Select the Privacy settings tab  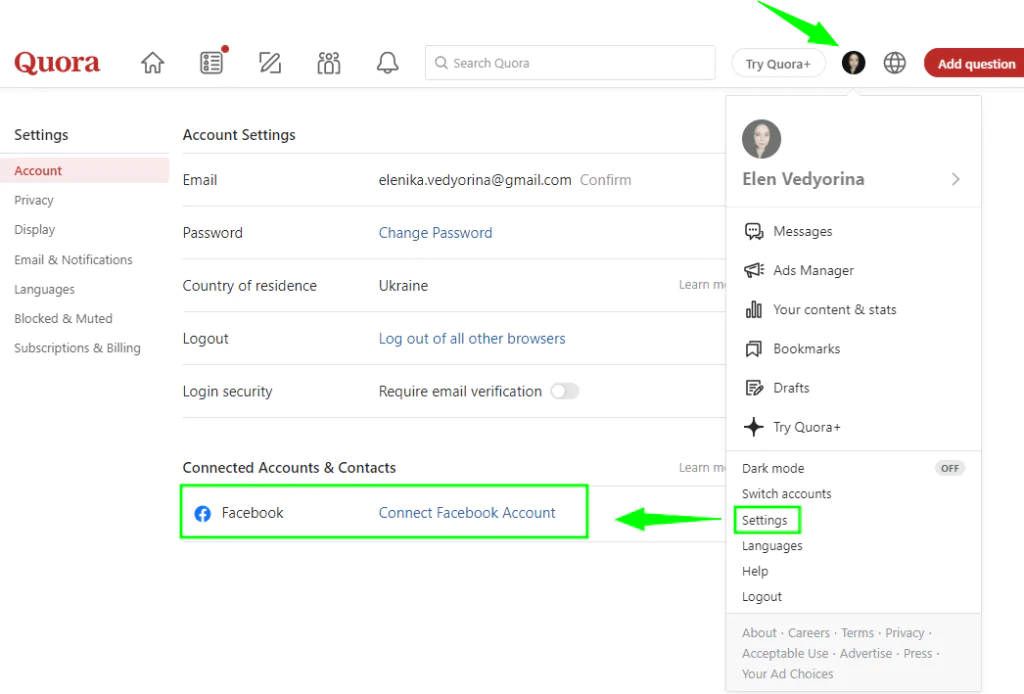(34, 200)
